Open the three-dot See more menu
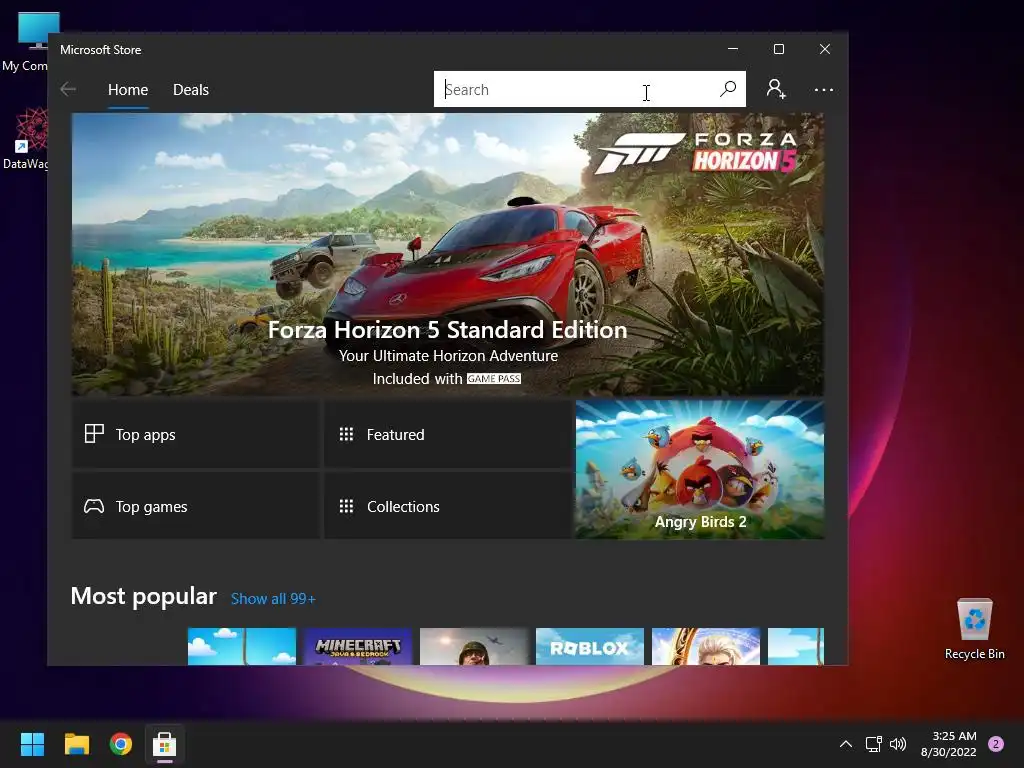Screen dimensions: 1024x768 824,89
